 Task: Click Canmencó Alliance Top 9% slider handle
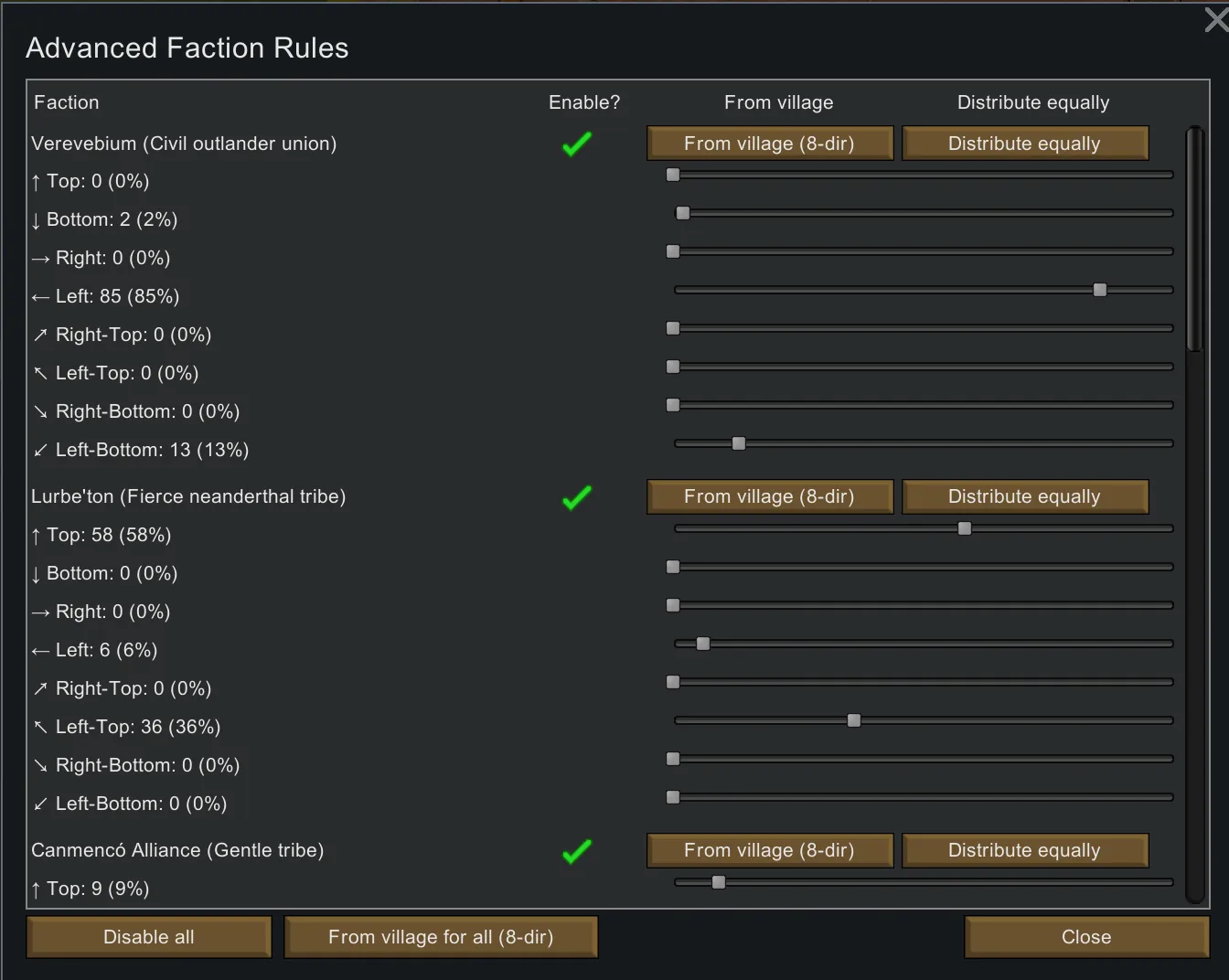[719, 882]
